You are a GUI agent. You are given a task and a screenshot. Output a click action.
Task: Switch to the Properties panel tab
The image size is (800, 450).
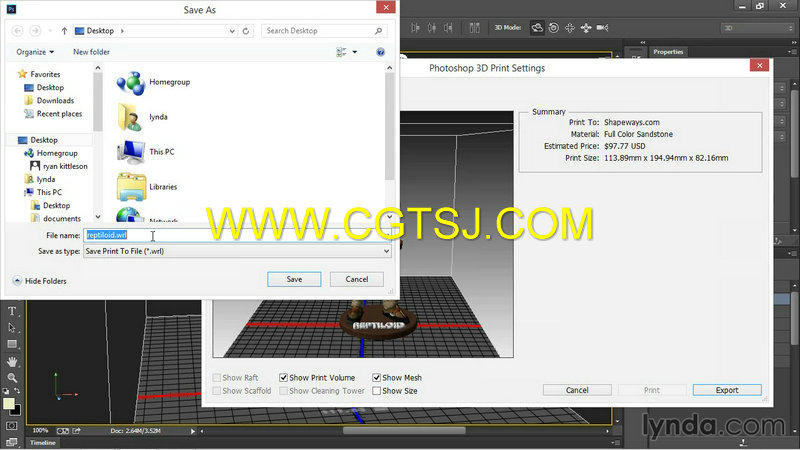[x=668, y=52]
